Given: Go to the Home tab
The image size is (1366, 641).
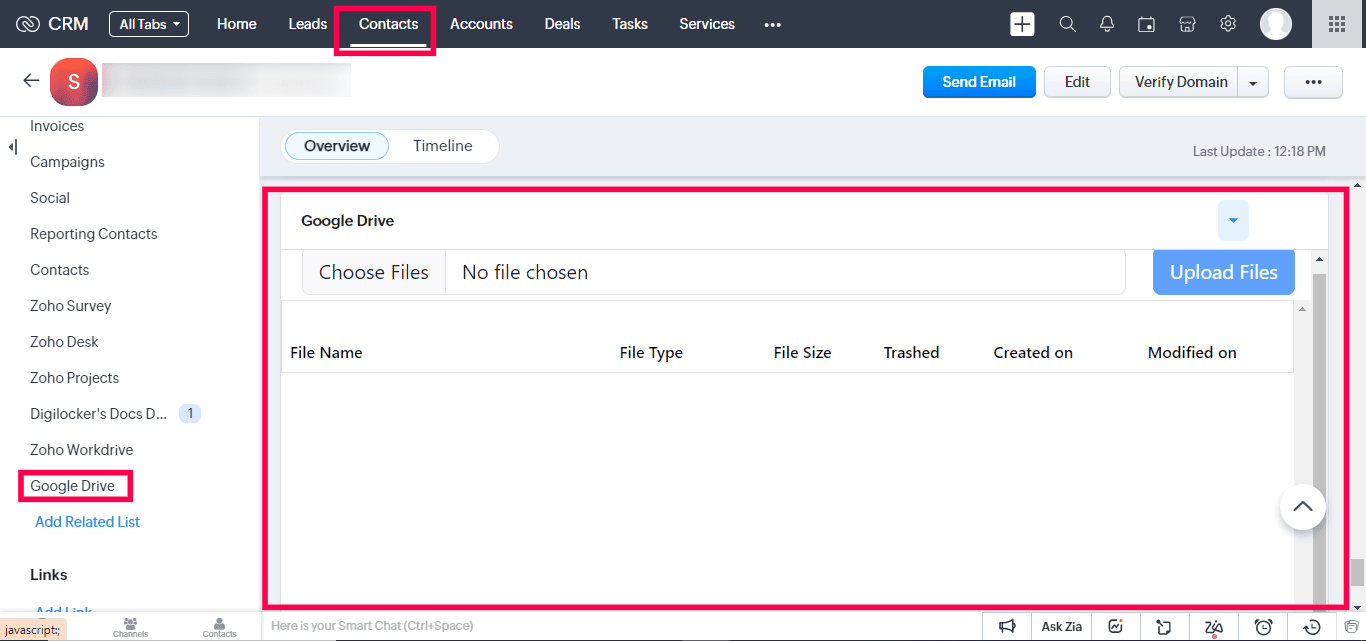Looking at the screenshot, I should (237, 24).
